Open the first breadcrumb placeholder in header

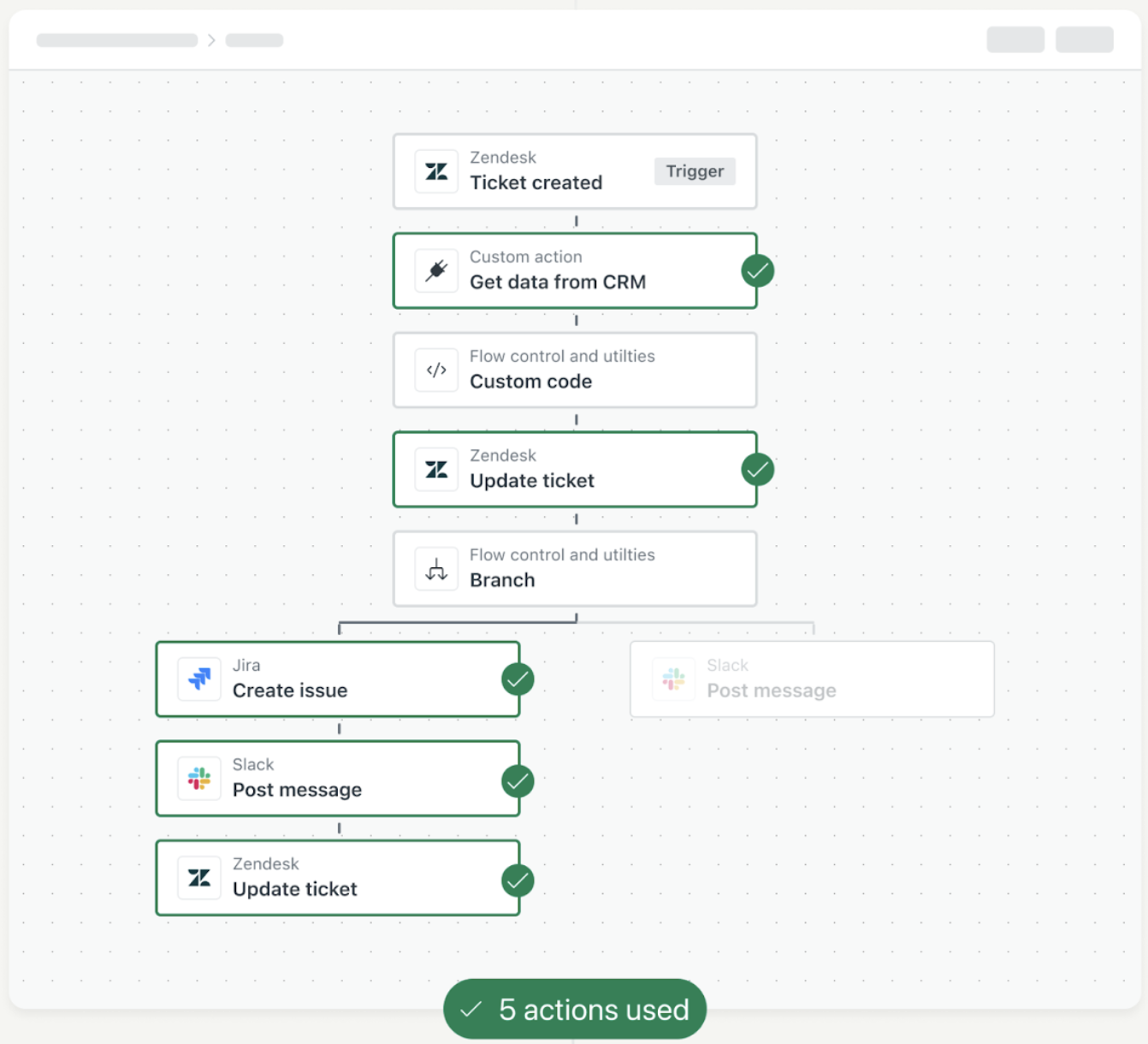117,40
